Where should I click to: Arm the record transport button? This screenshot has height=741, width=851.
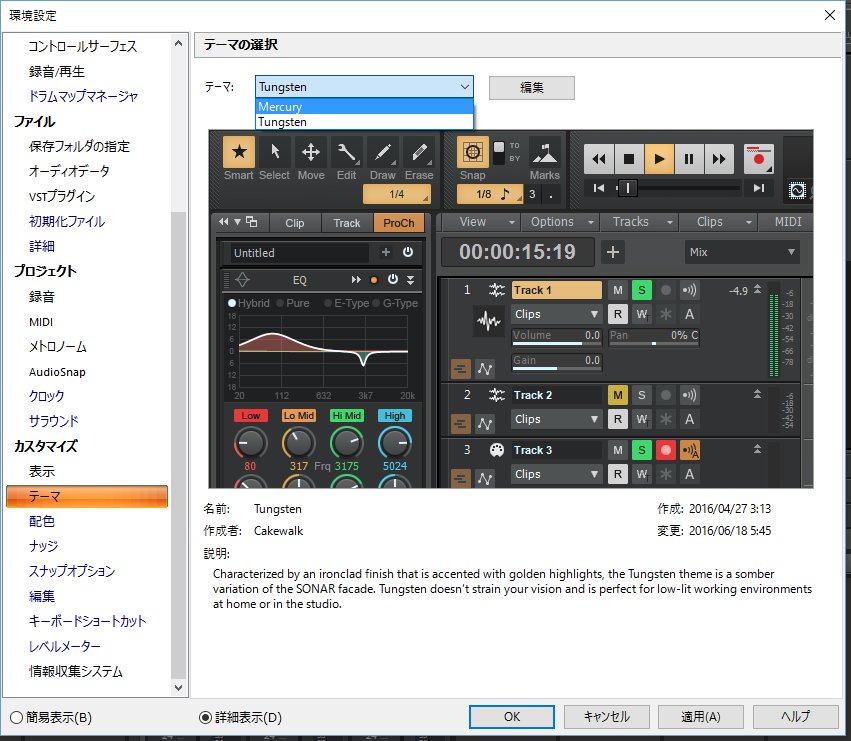[x=759, y=159]
